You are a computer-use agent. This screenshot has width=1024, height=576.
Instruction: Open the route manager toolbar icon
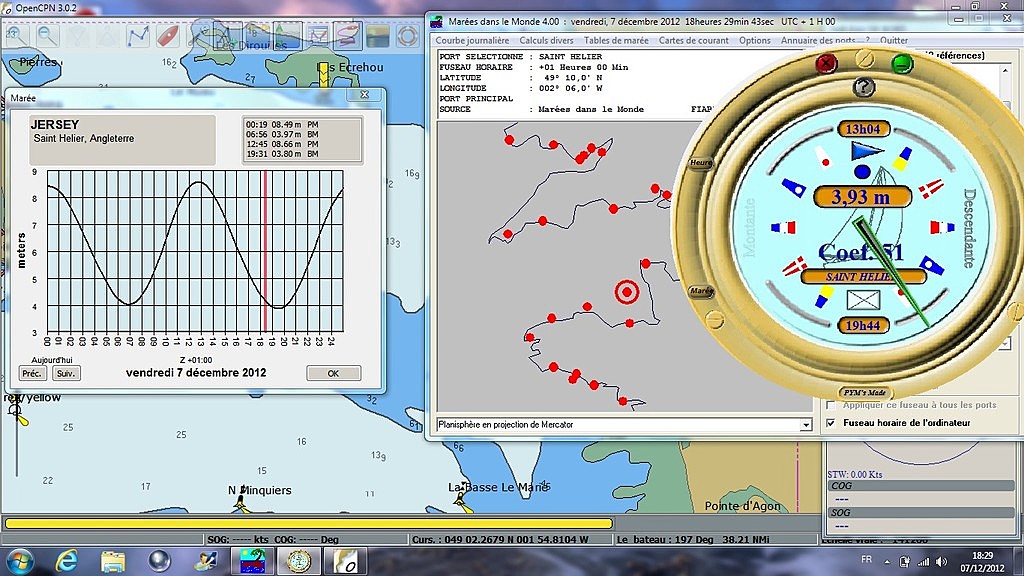pos(317,35)
